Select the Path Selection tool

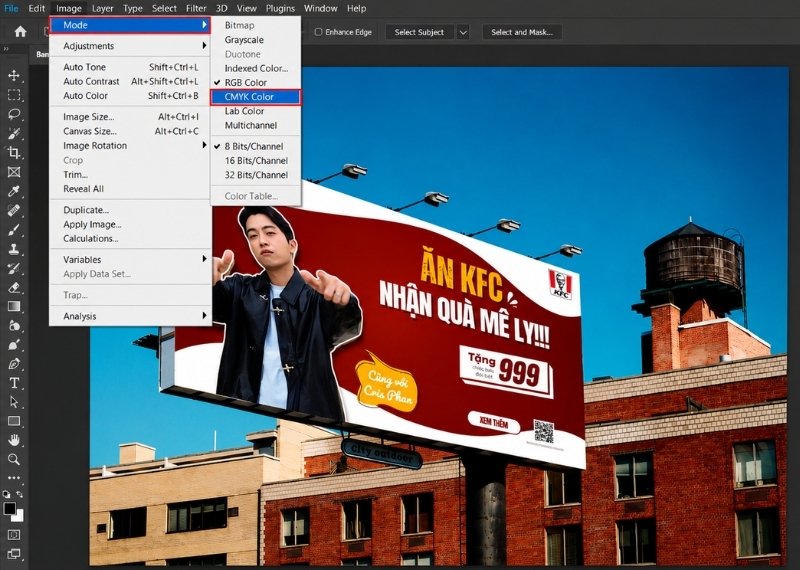(14, 402)
